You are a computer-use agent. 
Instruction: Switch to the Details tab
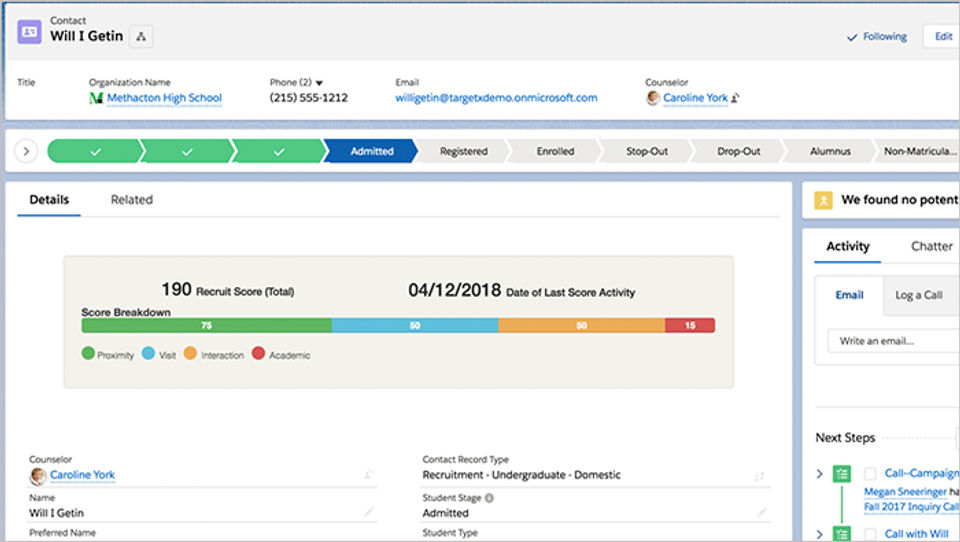(x=49, y=200)
